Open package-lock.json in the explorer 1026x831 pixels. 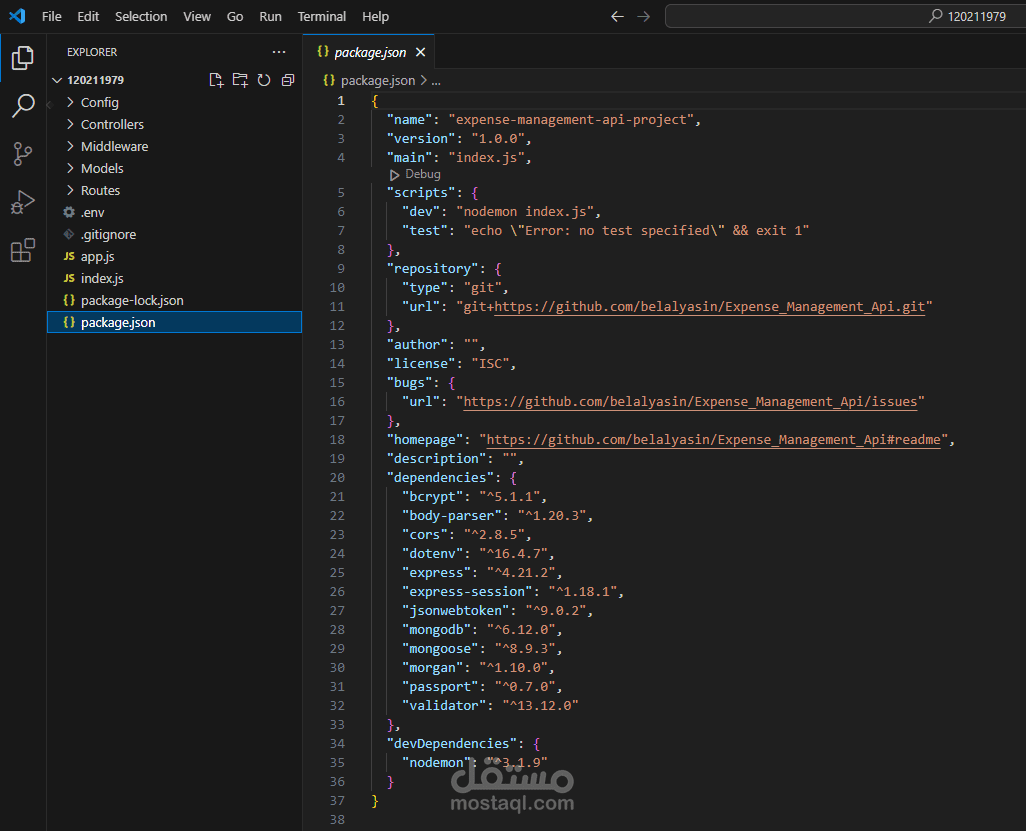click(x=174, y=300)
